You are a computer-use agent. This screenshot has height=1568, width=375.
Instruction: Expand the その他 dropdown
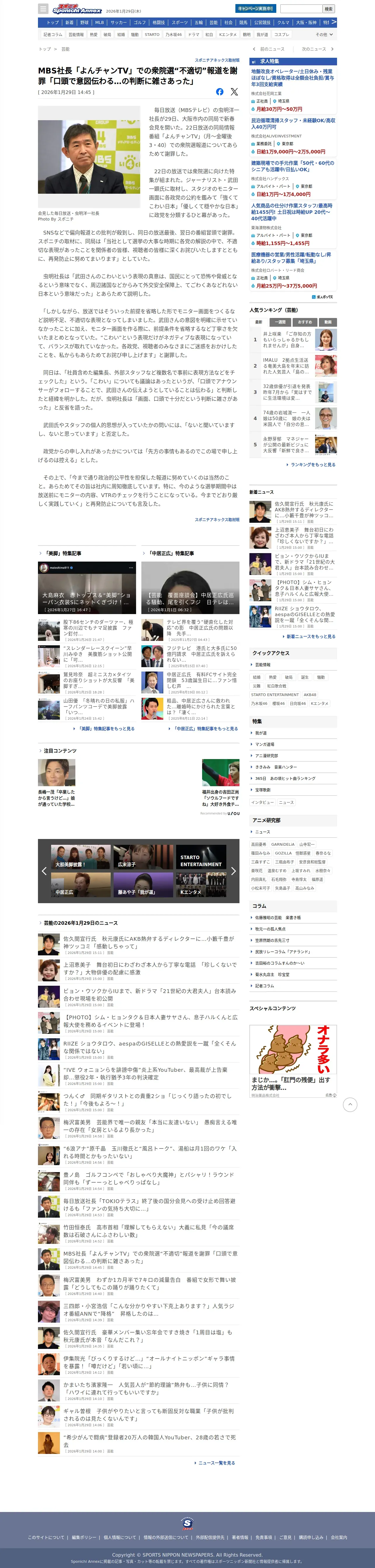[x=324, y=35]
